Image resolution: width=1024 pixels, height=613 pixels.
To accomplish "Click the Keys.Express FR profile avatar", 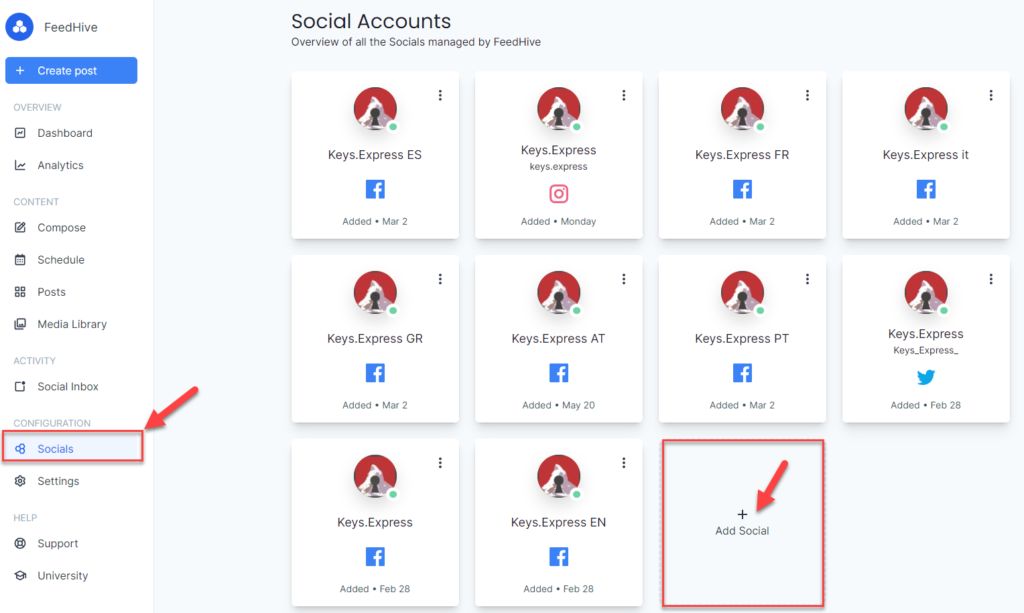I will (x=742, y=109).
